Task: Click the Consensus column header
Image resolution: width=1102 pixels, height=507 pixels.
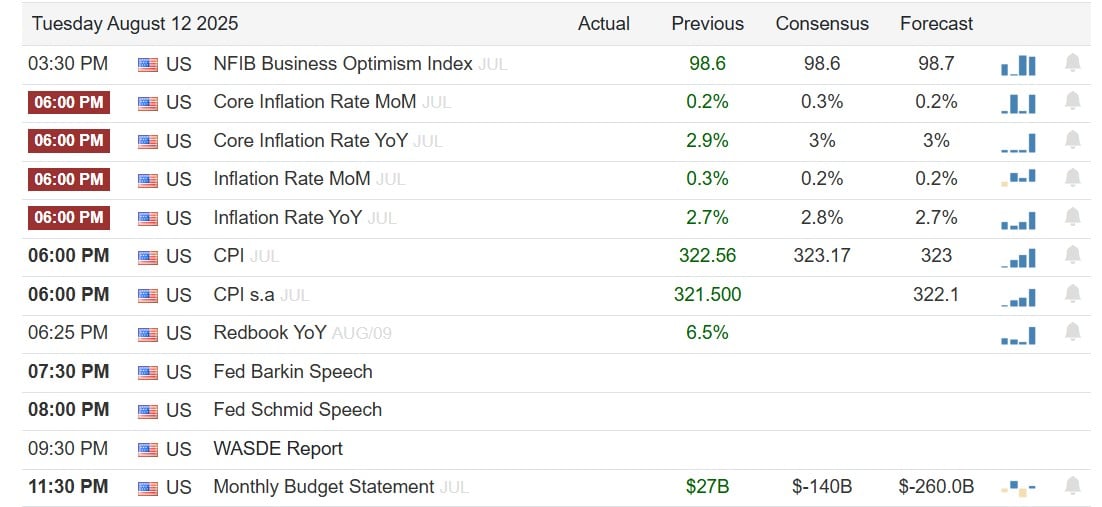Action: 822,24
